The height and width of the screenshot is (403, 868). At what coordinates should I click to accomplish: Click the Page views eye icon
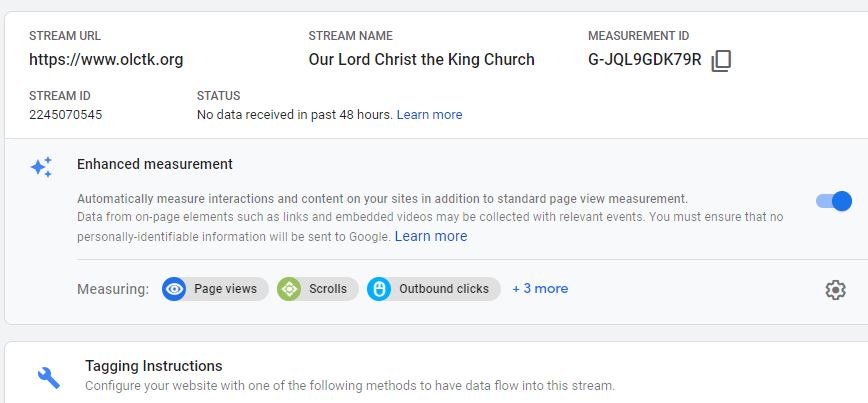pyautogui.click(x=175, y=289)
